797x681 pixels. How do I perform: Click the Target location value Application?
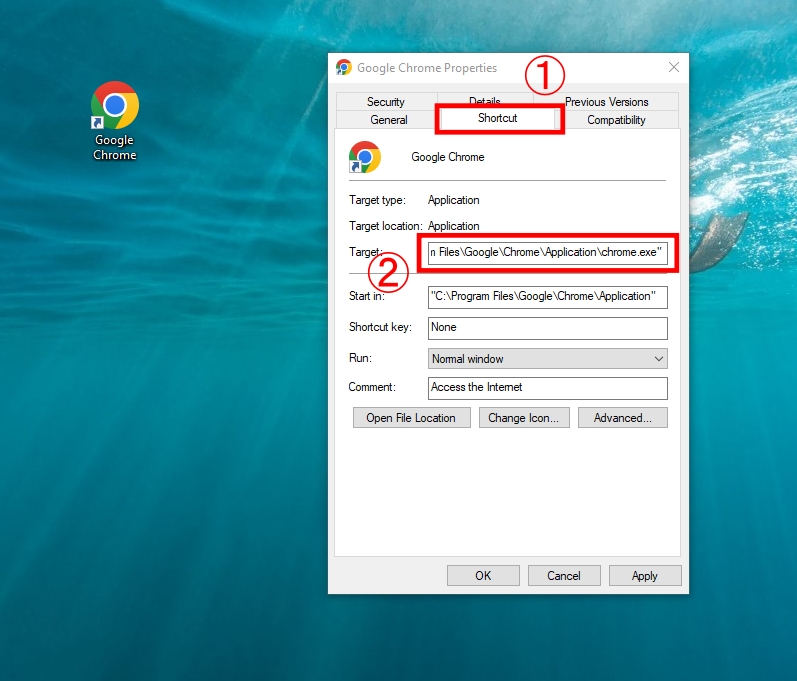click(x=453, y=226)
